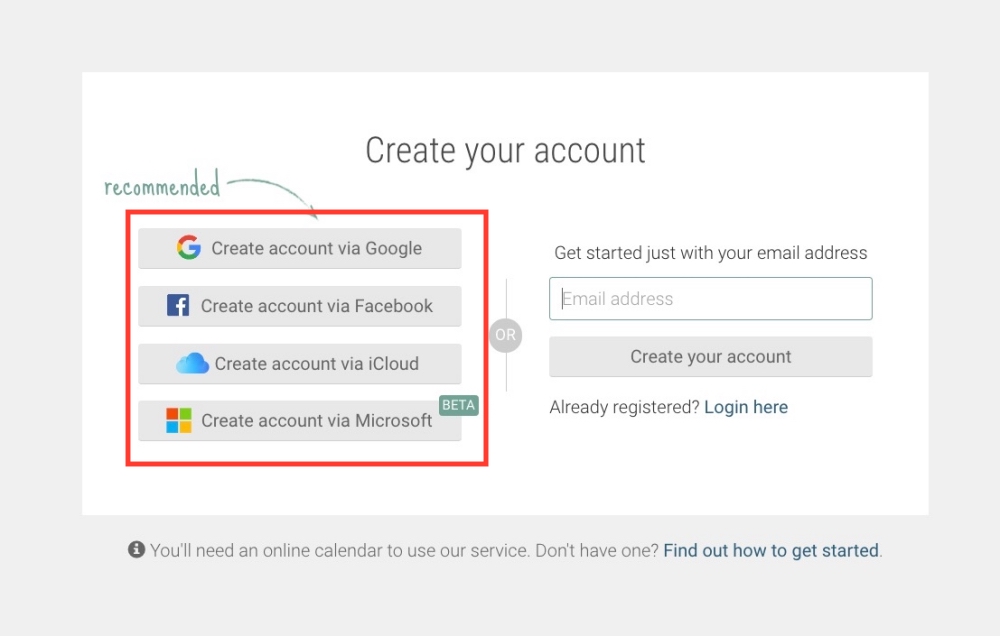This screenshot has height=636, width=1000.
Task: Select Create account via Microsoft
Action: click(316, 421)
